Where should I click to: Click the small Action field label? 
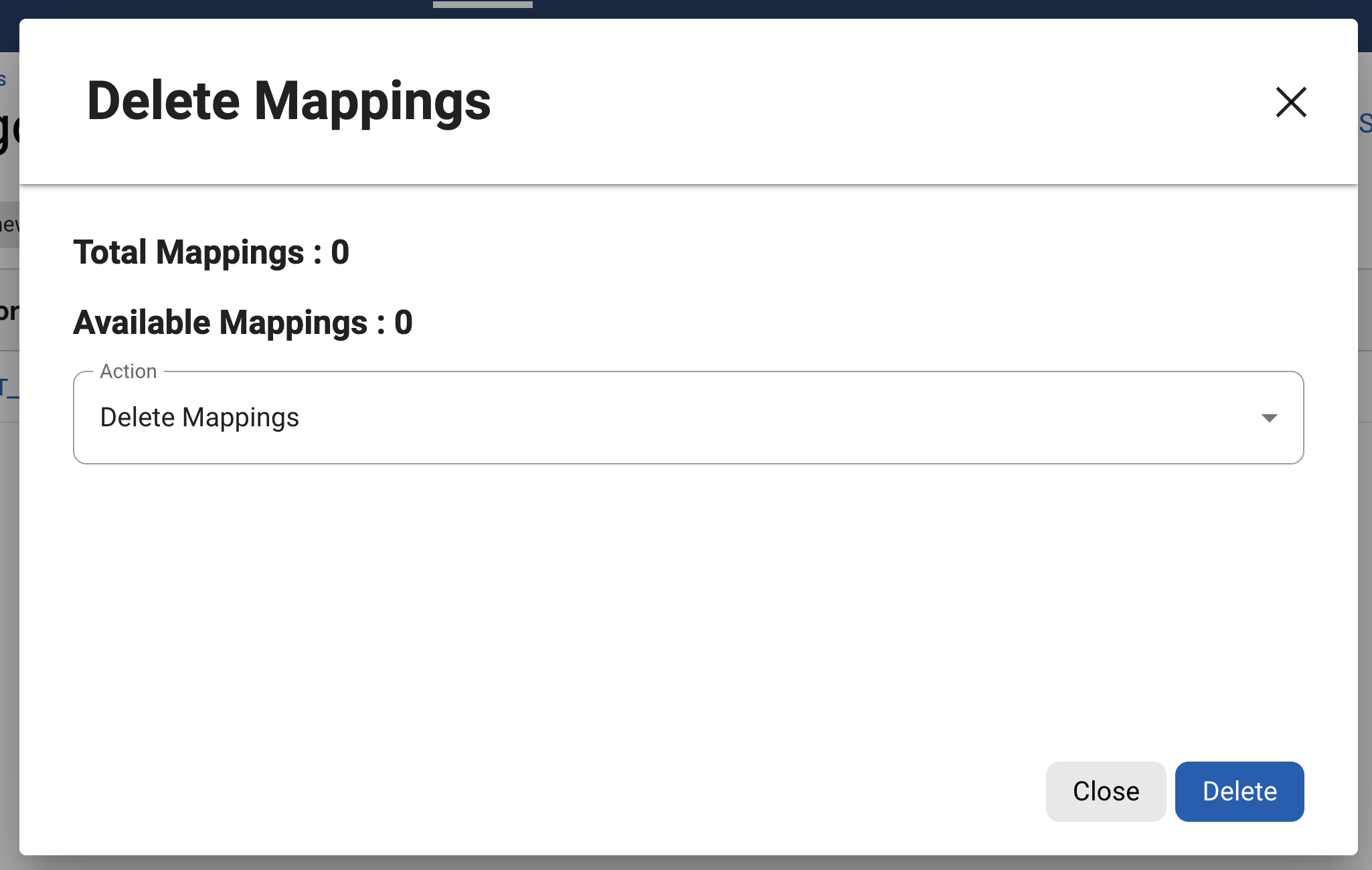(128, 371)
